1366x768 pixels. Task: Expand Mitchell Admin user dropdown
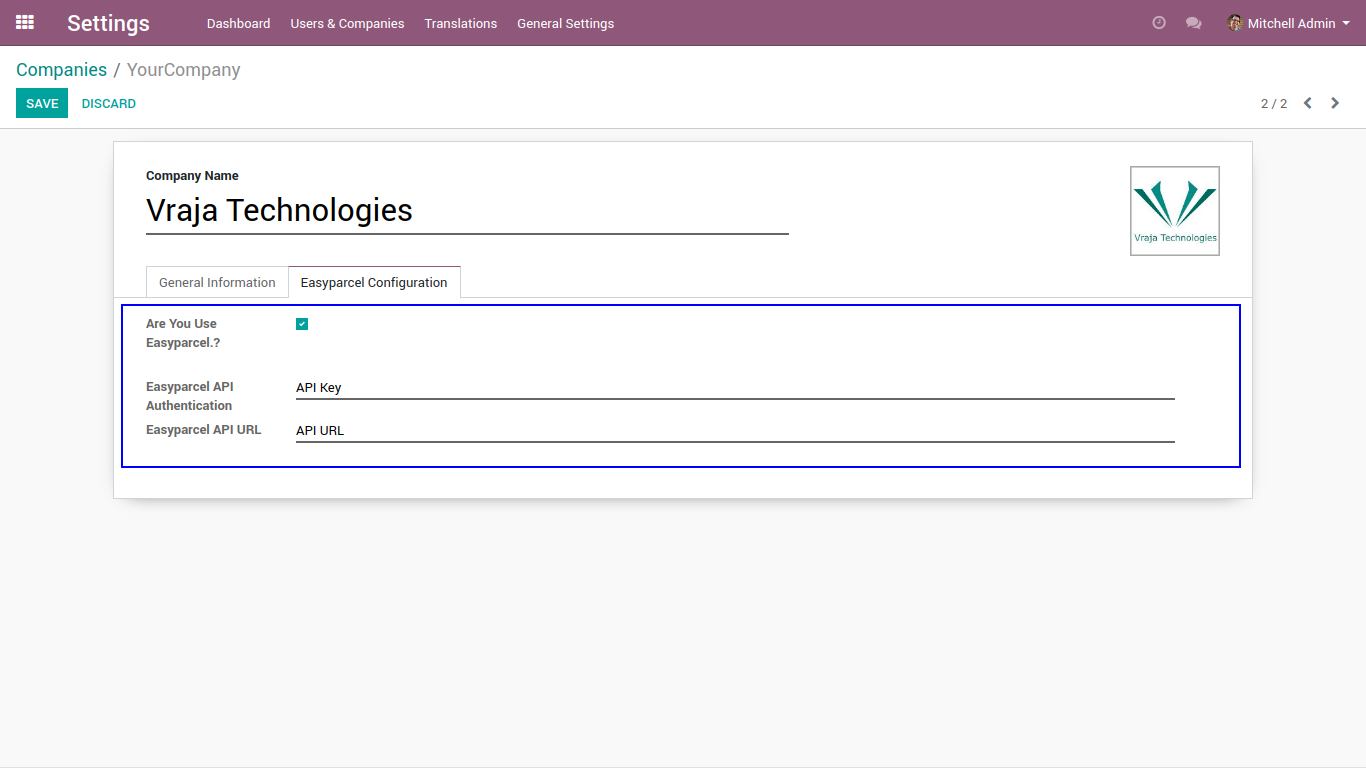(x=1289, y=23)
